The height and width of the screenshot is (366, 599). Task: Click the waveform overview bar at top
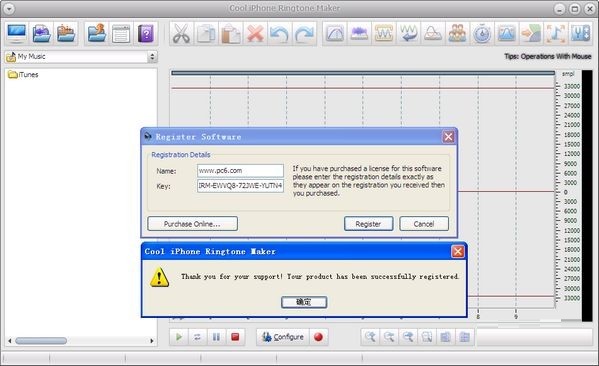[363, 73]
